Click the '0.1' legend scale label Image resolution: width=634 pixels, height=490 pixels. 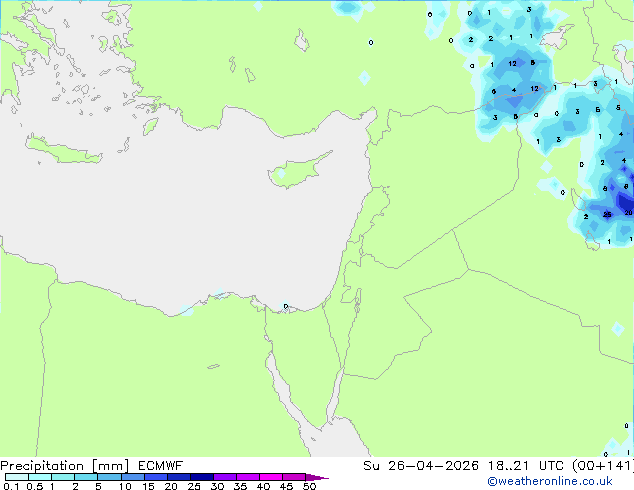click(11, 486)
